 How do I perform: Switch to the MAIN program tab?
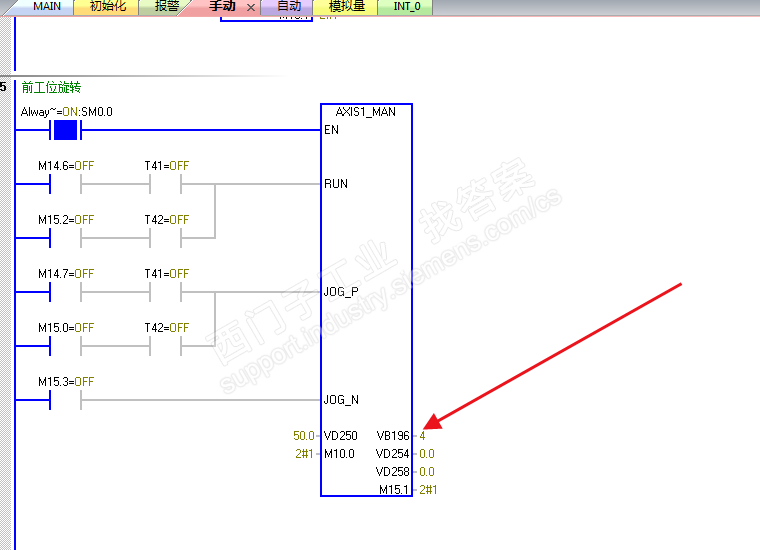[47, 7]
